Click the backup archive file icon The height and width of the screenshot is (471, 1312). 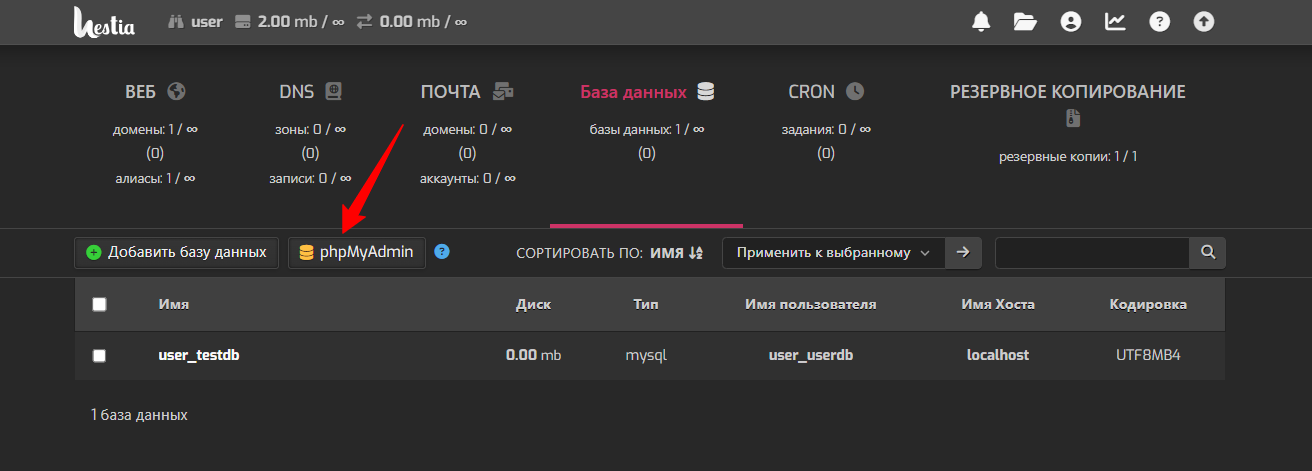[1071, 119]
